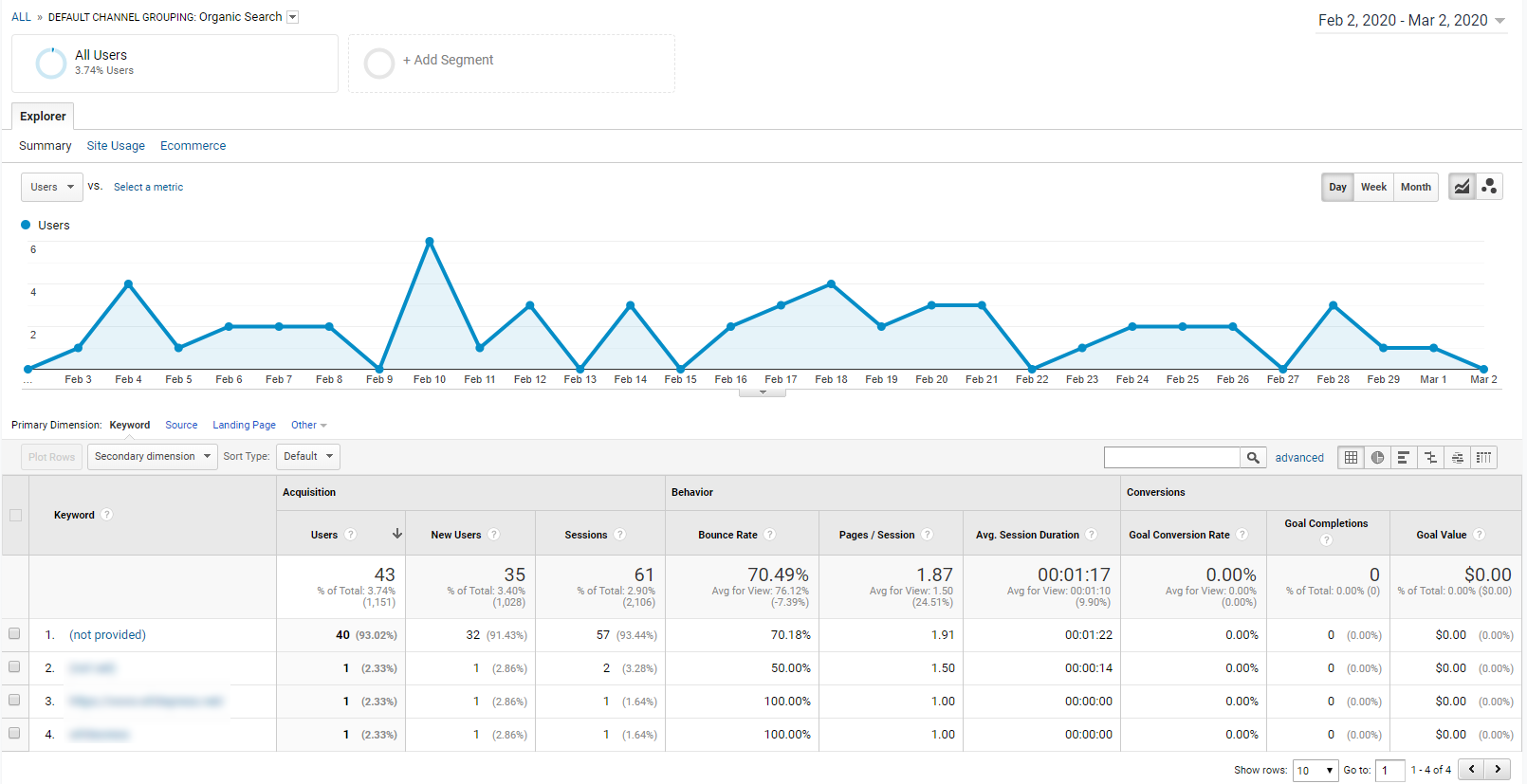Click the table search input field
This screenshot has width=1527, height=784.
click(1172, 458)
